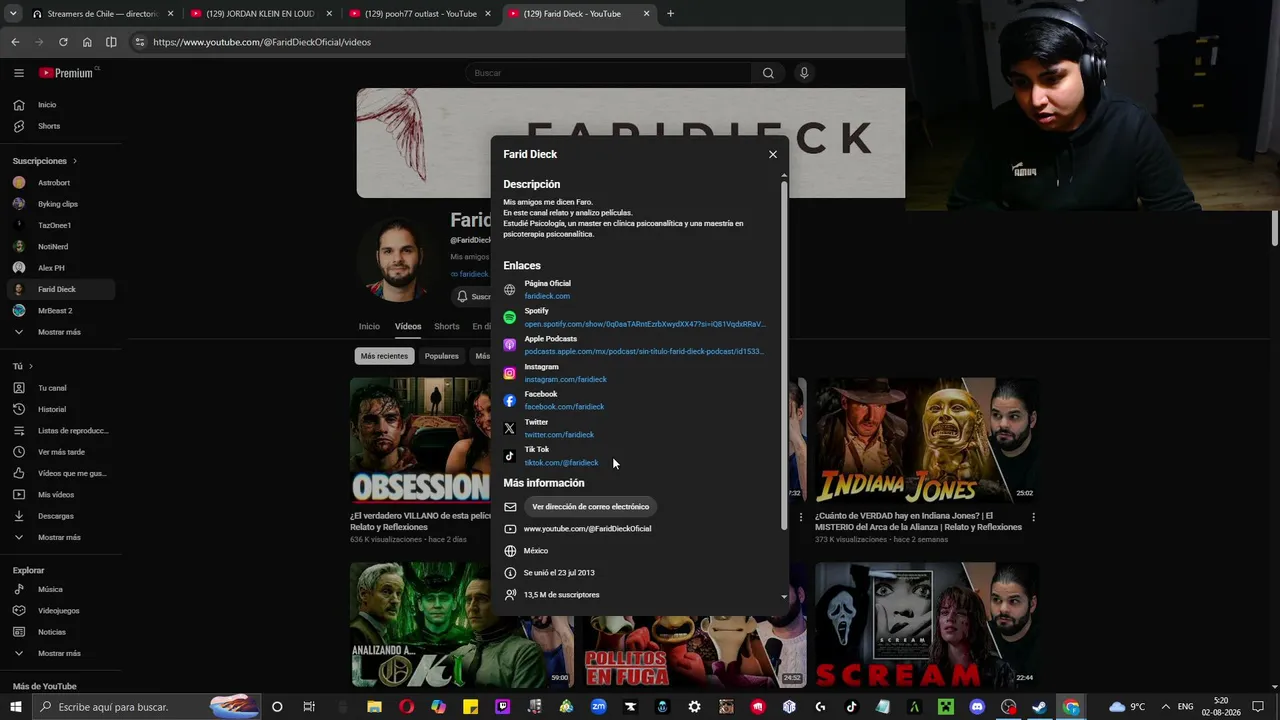Open the instagram.com/faridieck link
The height and width of the screenshot is (720, 1280).
565,379
